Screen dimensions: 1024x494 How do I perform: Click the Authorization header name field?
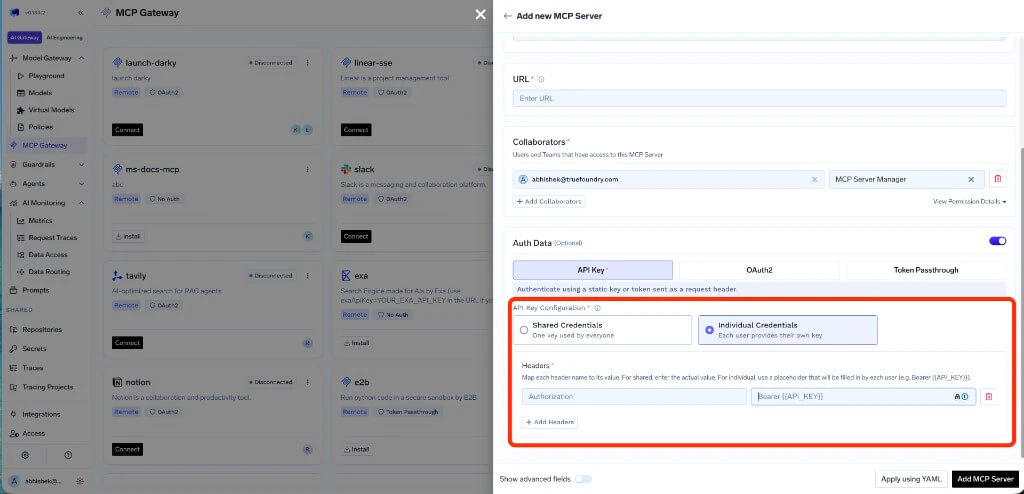click(x=634, y=397)
